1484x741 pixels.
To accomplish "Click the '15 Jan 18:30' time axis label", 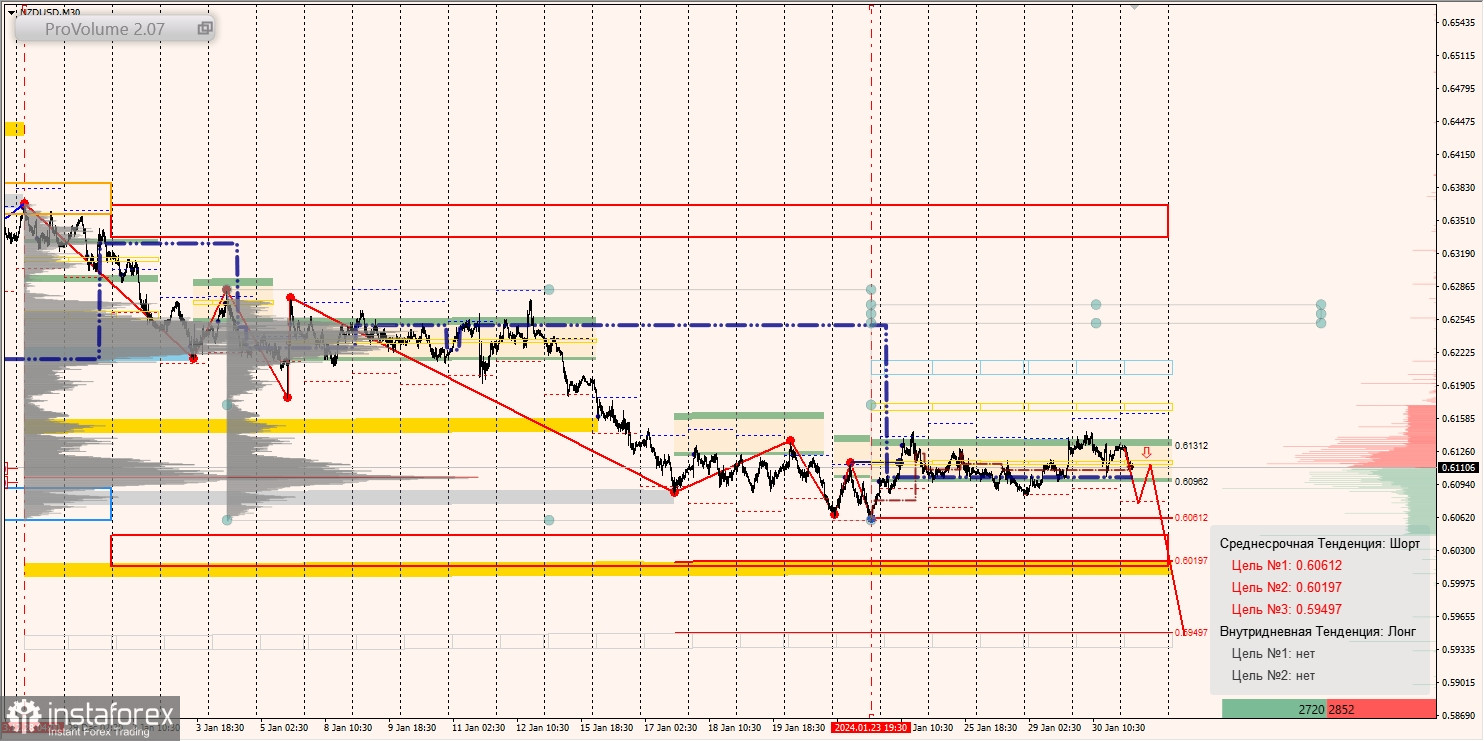I will coord(605,727).
